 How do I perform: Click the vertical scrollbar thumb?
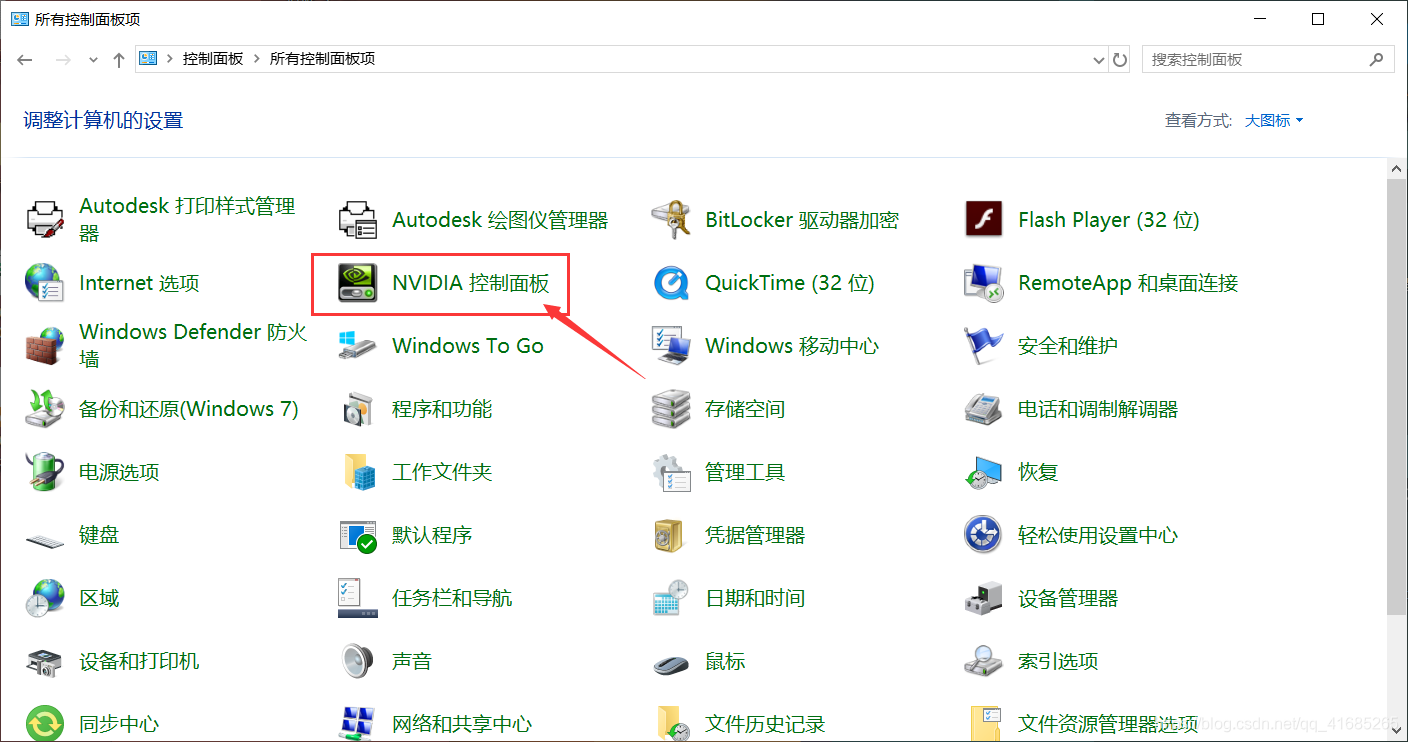[x=1397, y=398]
